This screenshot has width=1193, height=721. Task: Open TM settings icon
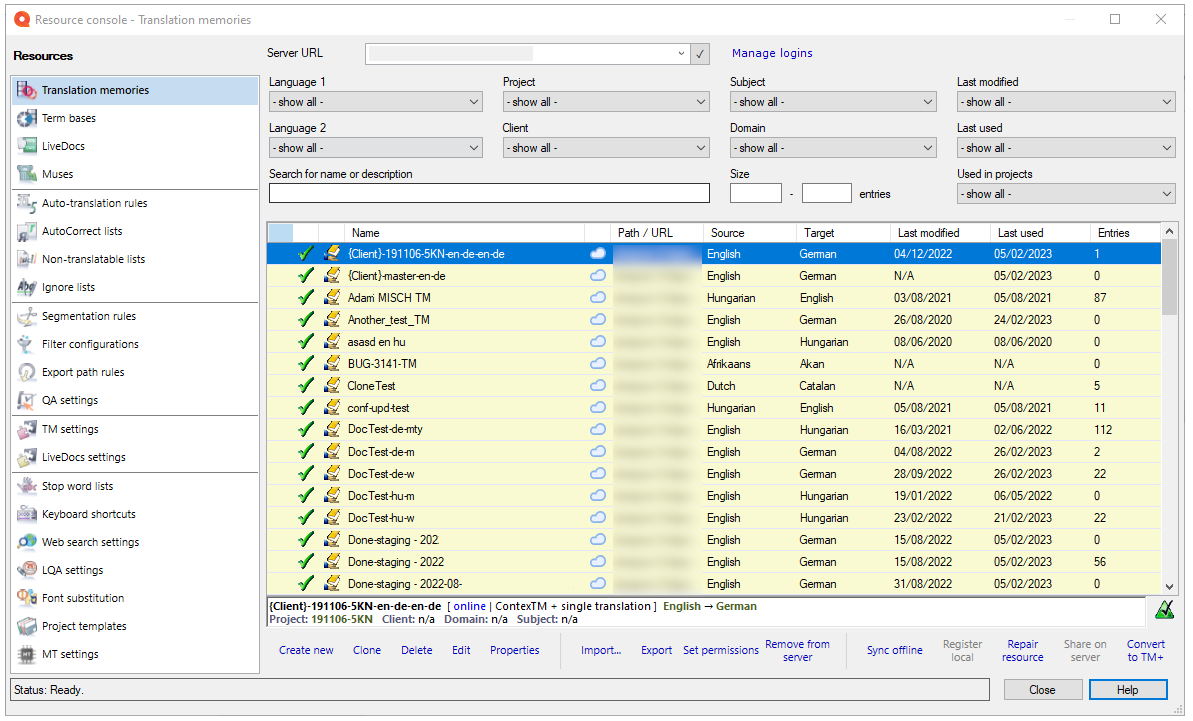[x=27, y=430]
